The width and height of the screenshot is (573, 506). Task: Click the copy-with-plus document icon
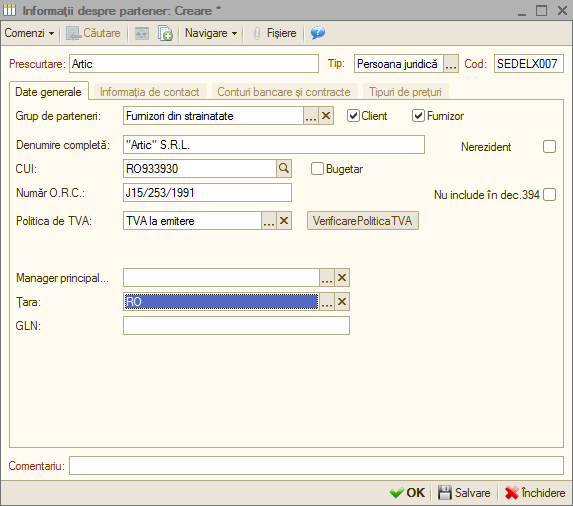[x=165, y=33]
